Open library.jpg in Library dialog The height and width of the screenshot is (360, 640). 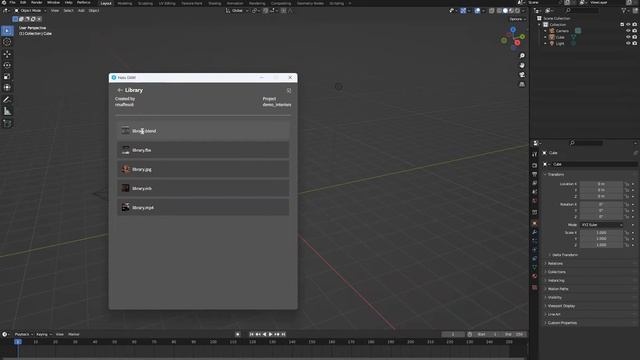click(203, 169)
